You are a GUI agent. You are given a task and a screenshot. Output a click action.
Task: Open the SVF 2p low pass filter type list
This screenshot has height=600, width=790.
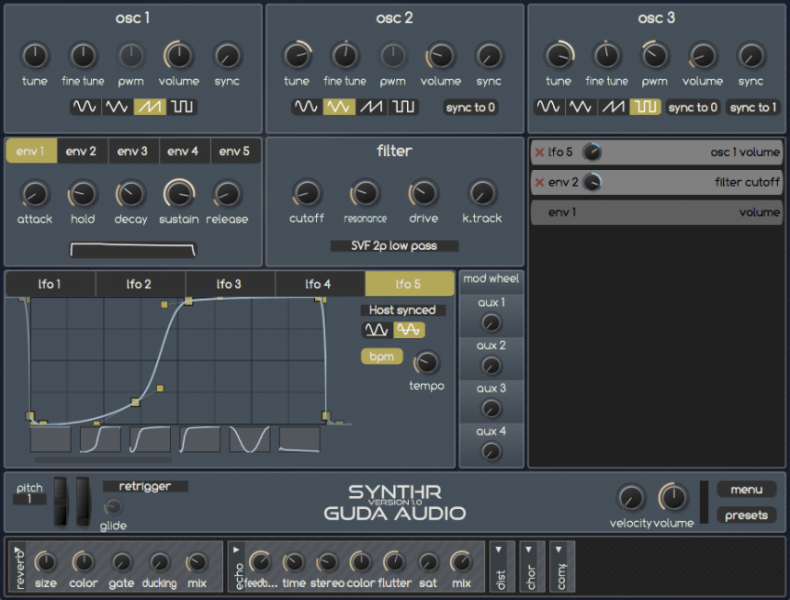click(x=394, y=245)
